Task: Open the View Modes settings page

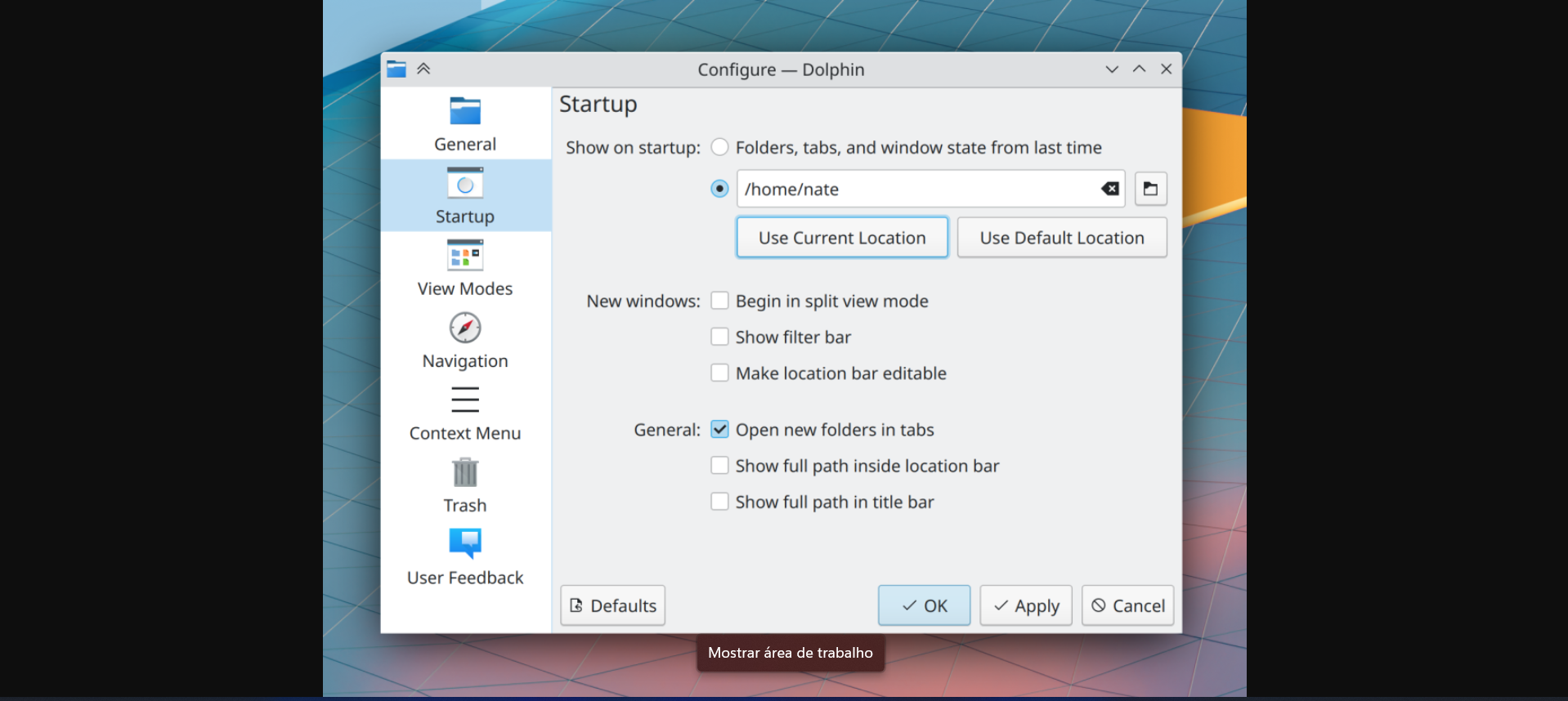Action: pyautogui.click(x=465, y=268)
